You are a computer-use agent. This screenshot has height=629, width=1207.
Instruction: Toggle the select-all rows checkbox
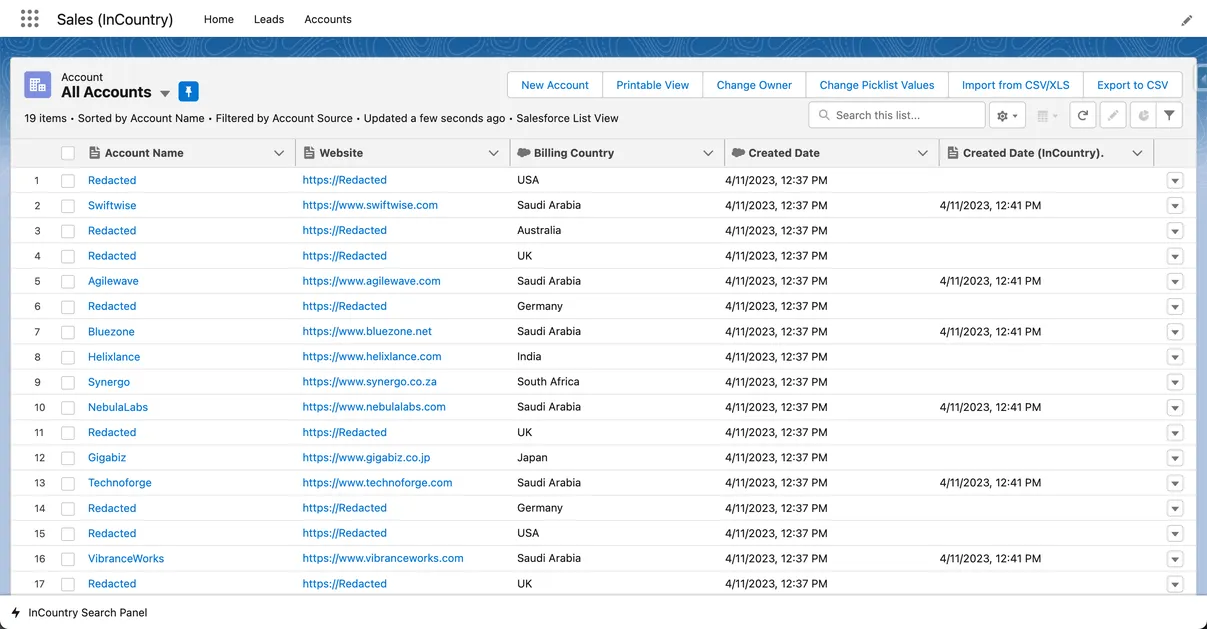point(68,153)
